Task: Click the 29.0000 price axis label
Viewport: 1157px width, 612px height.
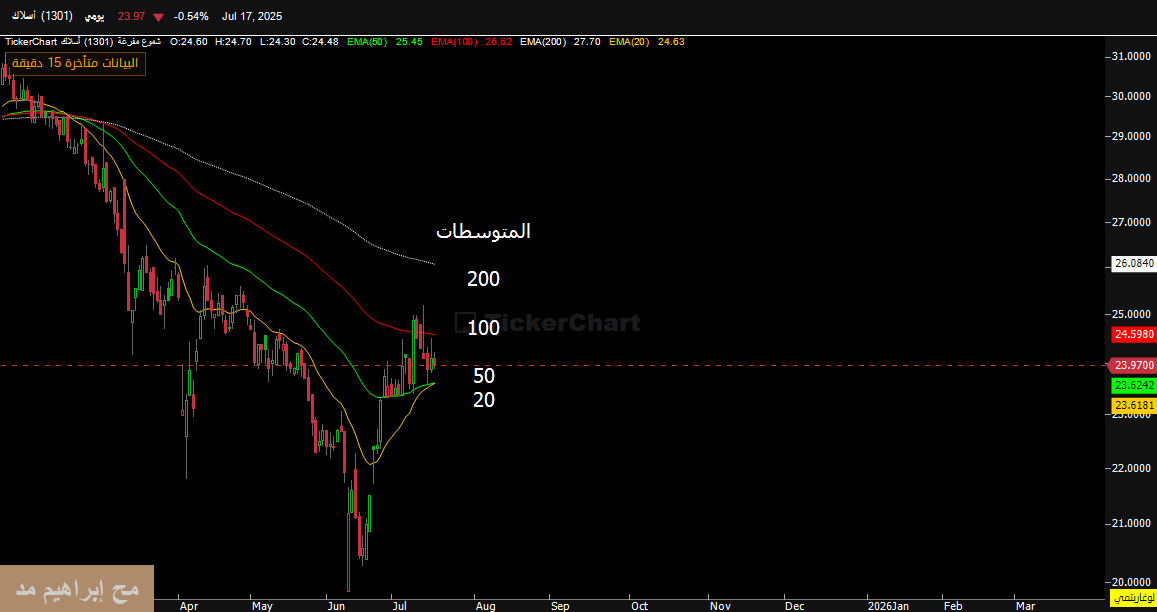Action: coord(1132,137)
